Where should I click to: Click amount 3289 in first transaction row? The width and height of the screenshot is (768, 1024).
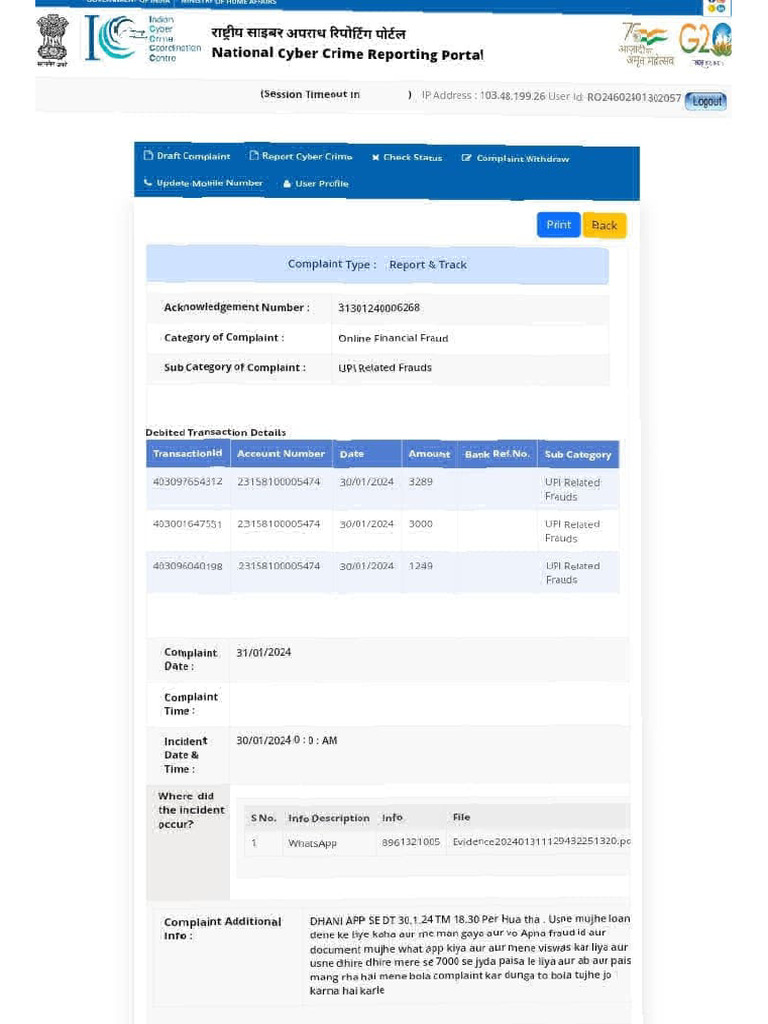tap(421, 481)
